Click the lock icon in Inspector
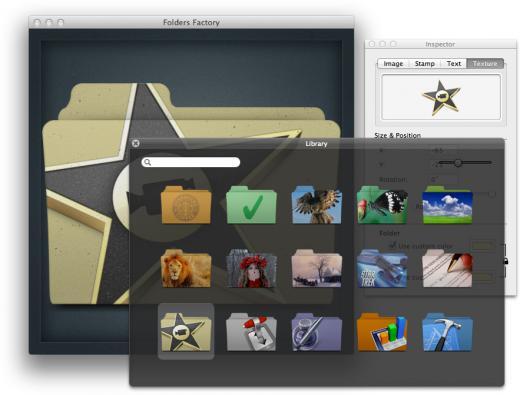Image resolution: width=520 pixels, height=395 pixels. 505,261
